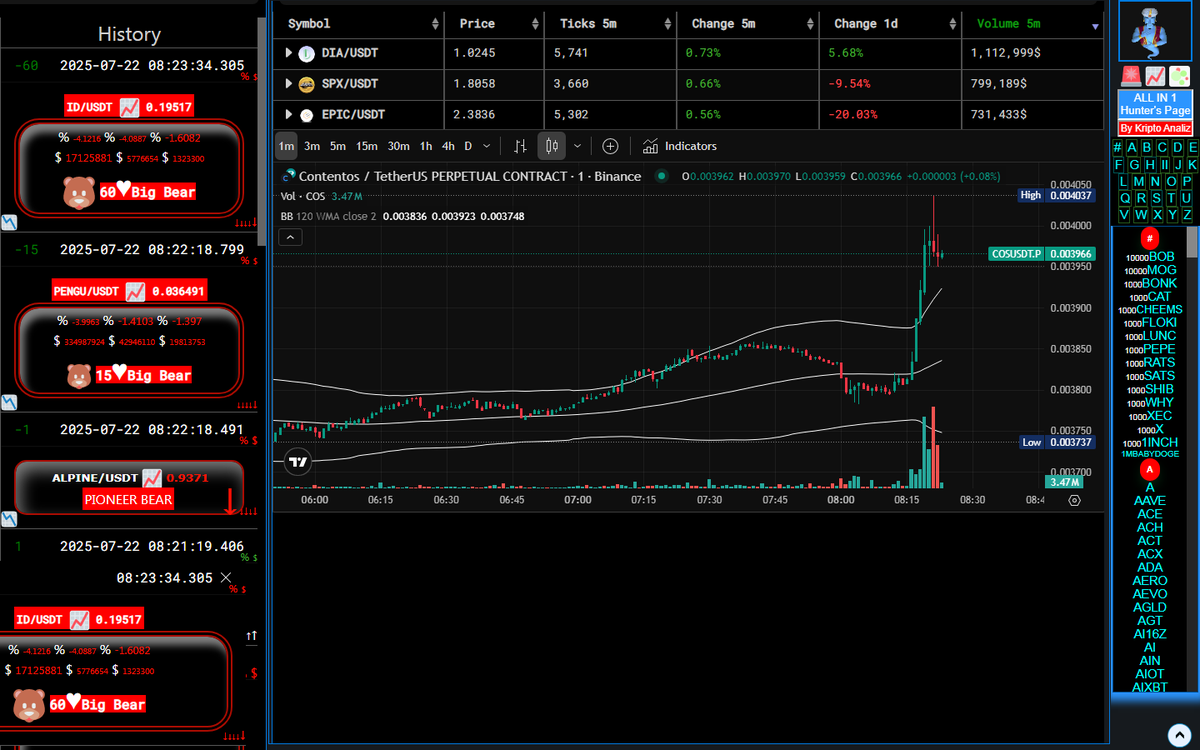The width and height of the screenshot is (1200, 750).
Task: Select the D daily timeframe
Action: pyautogui.click(x=468, y=146)
